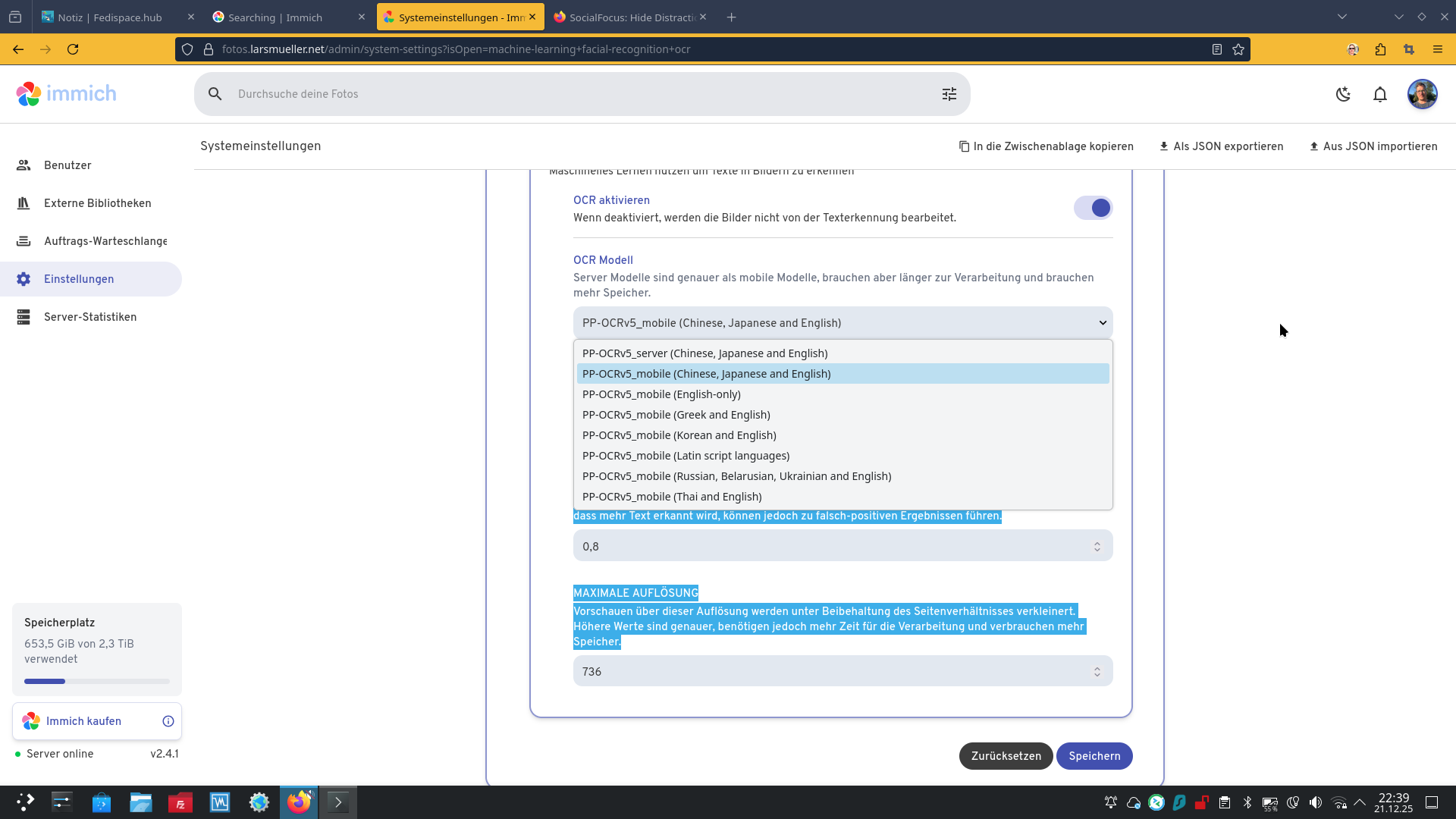Go to Auftrags-Warteschlange sidebar item
Screen dimensions: 1456x819
(x=105, y=241)
